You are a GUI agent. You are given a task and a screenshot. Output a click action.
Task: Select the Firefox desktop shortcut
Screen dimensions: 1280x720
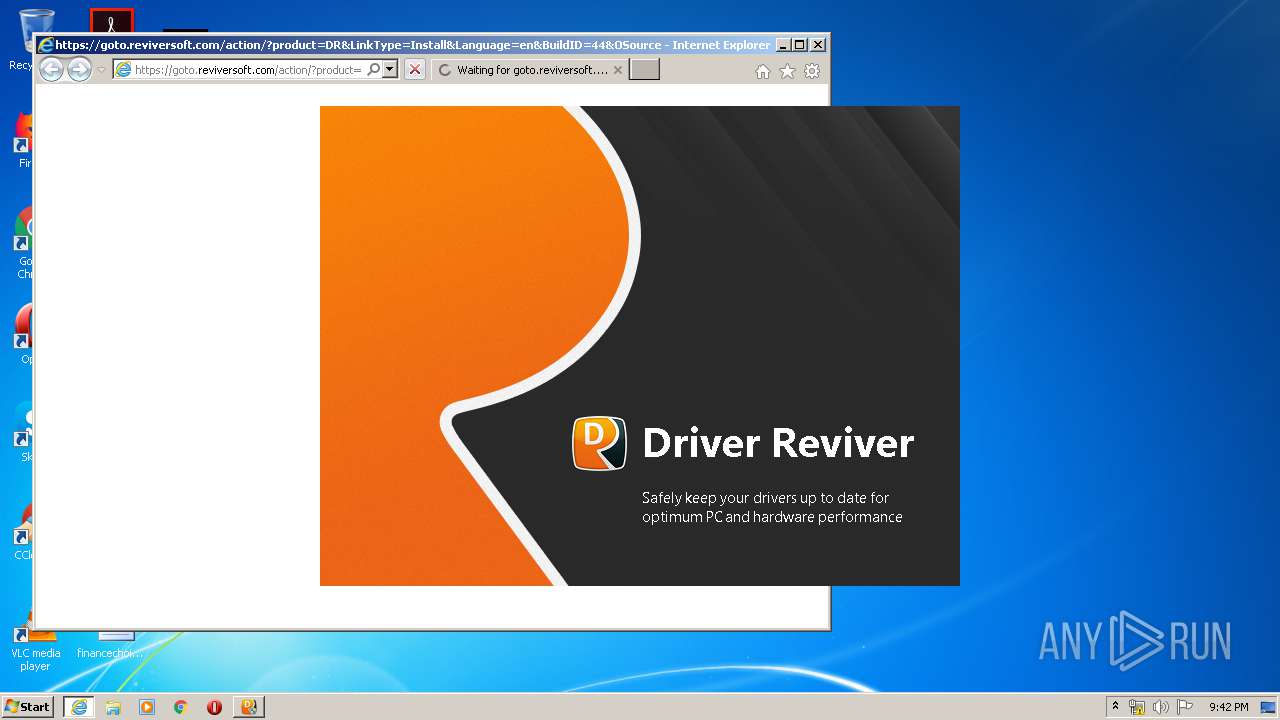(24, 140)
